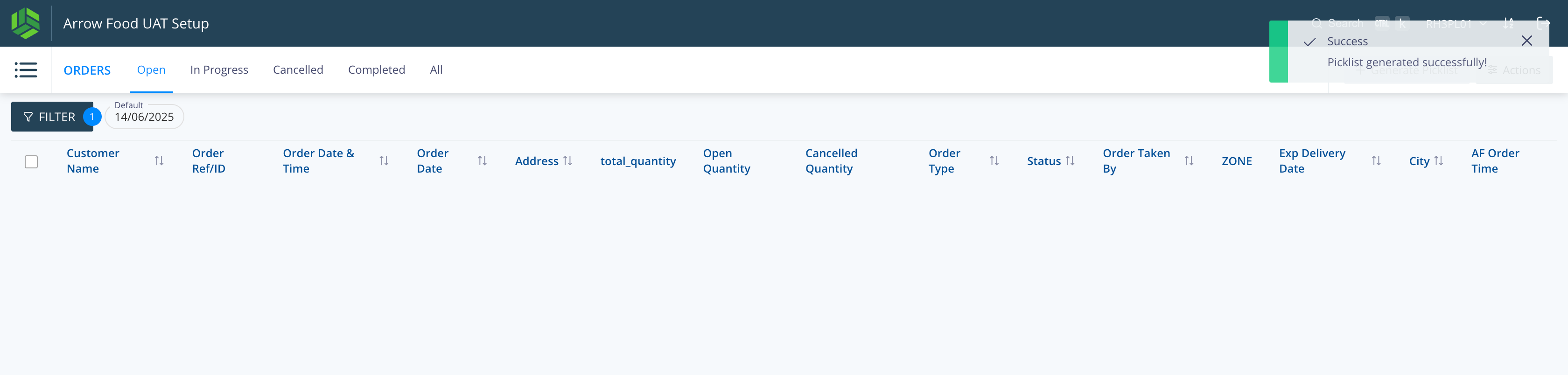Switch to the Cancelled tab
The image size is (1568, 375).
[298, 69]
